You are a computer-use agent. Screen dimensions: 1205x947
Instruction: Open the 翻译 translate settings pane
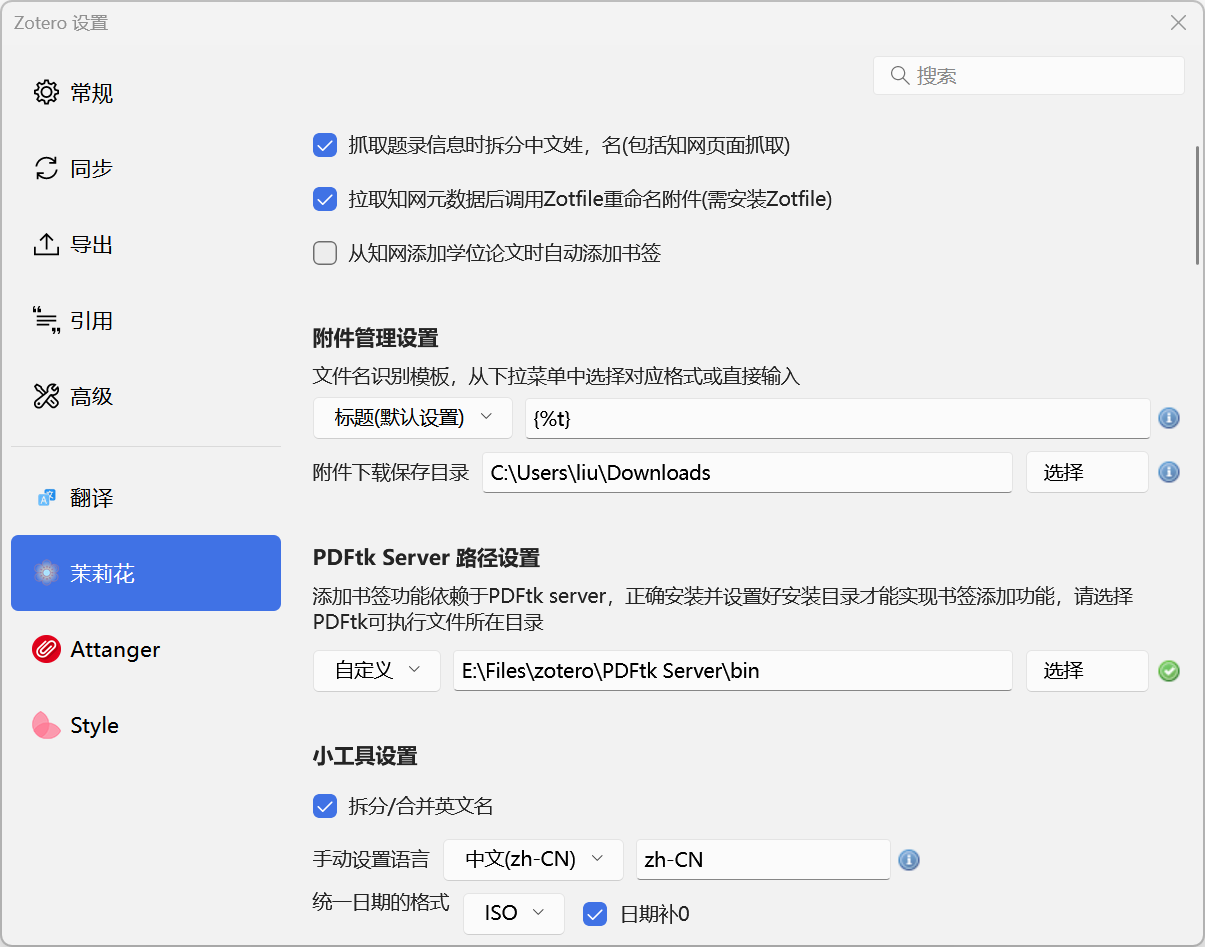(x=146, y=497)
